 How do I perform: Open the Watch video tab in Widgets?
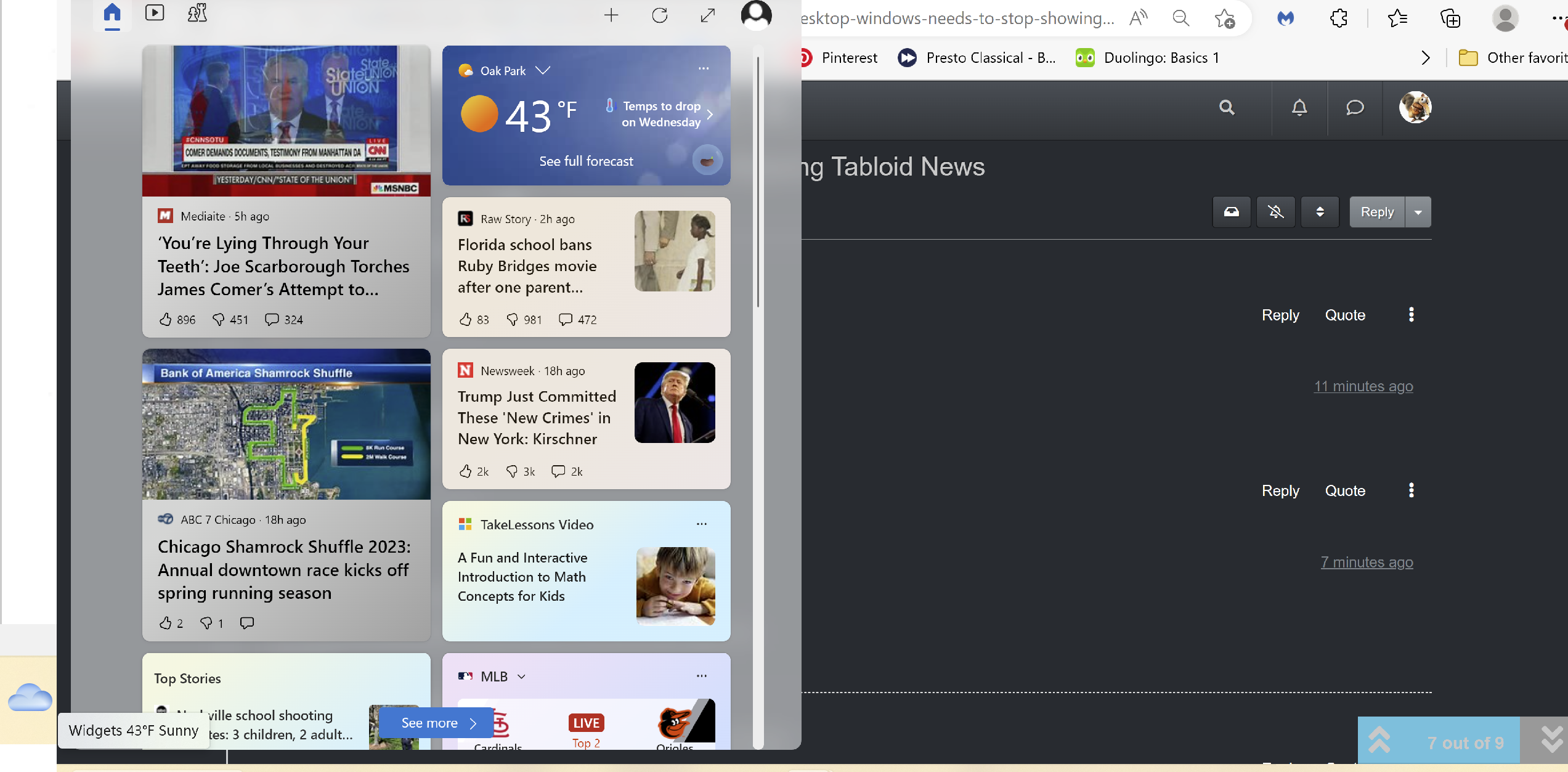click(155, 13)
